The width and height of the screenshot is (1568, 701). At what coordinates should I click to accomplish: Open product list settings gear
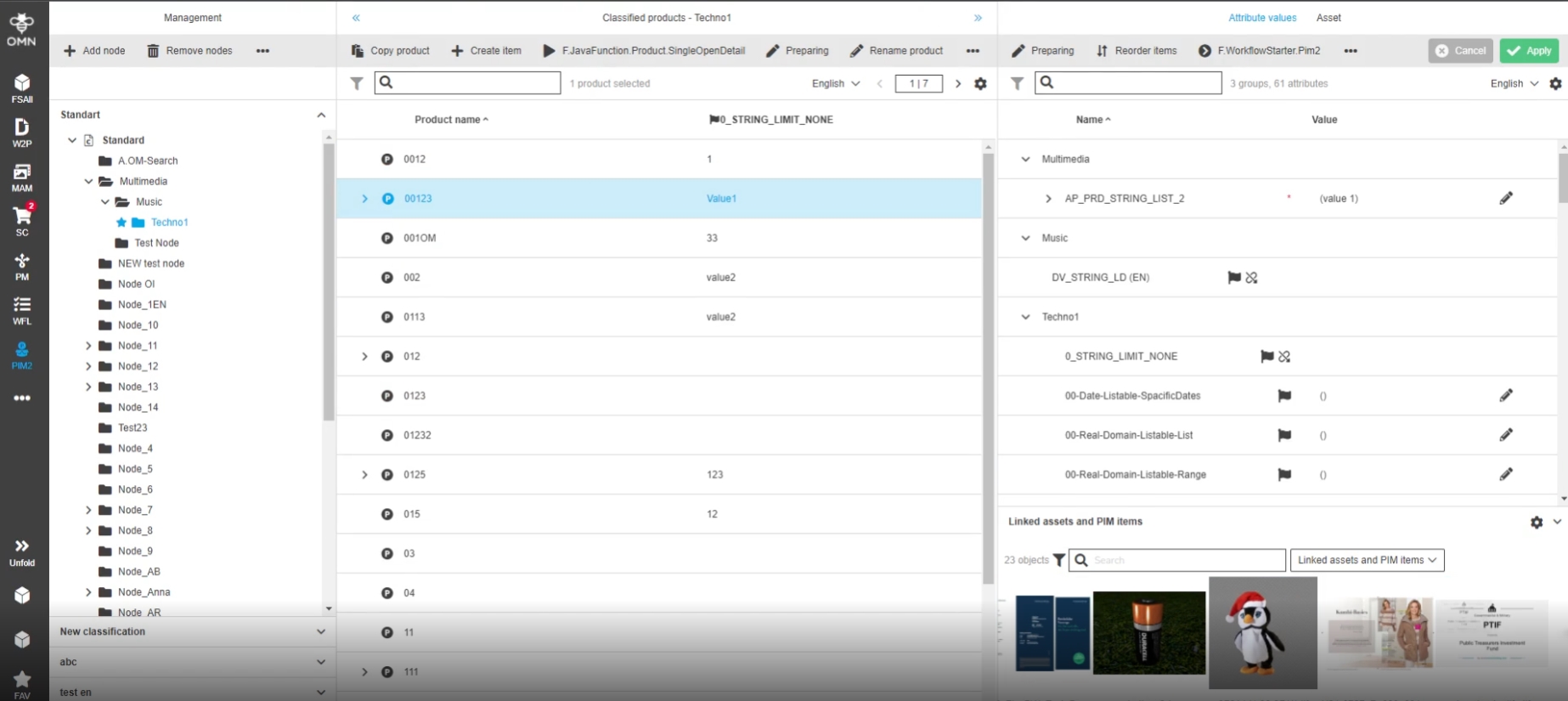(x=980, y=83)
